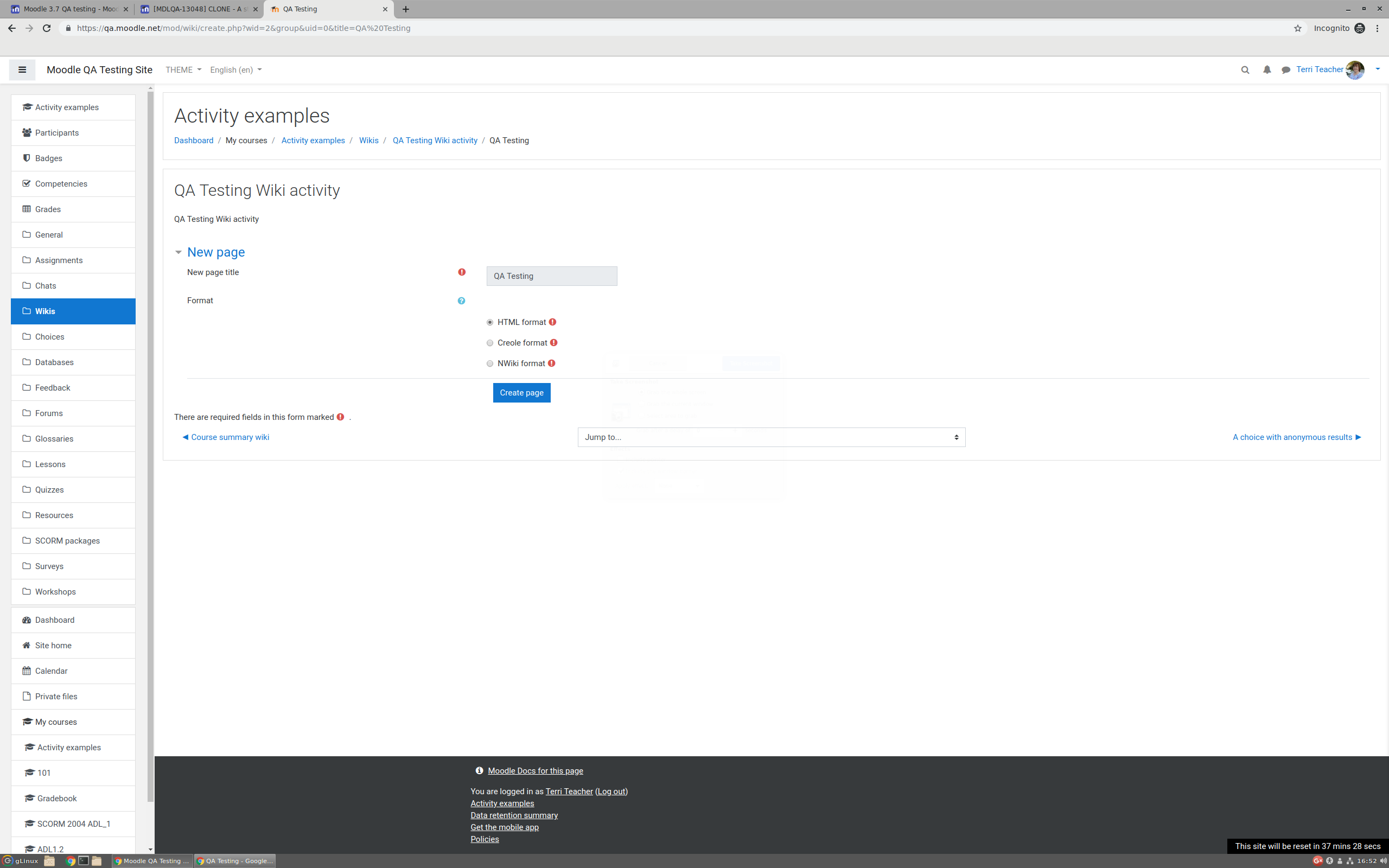Click the sidebar vertical scrollbar

(x=150, y=446)
